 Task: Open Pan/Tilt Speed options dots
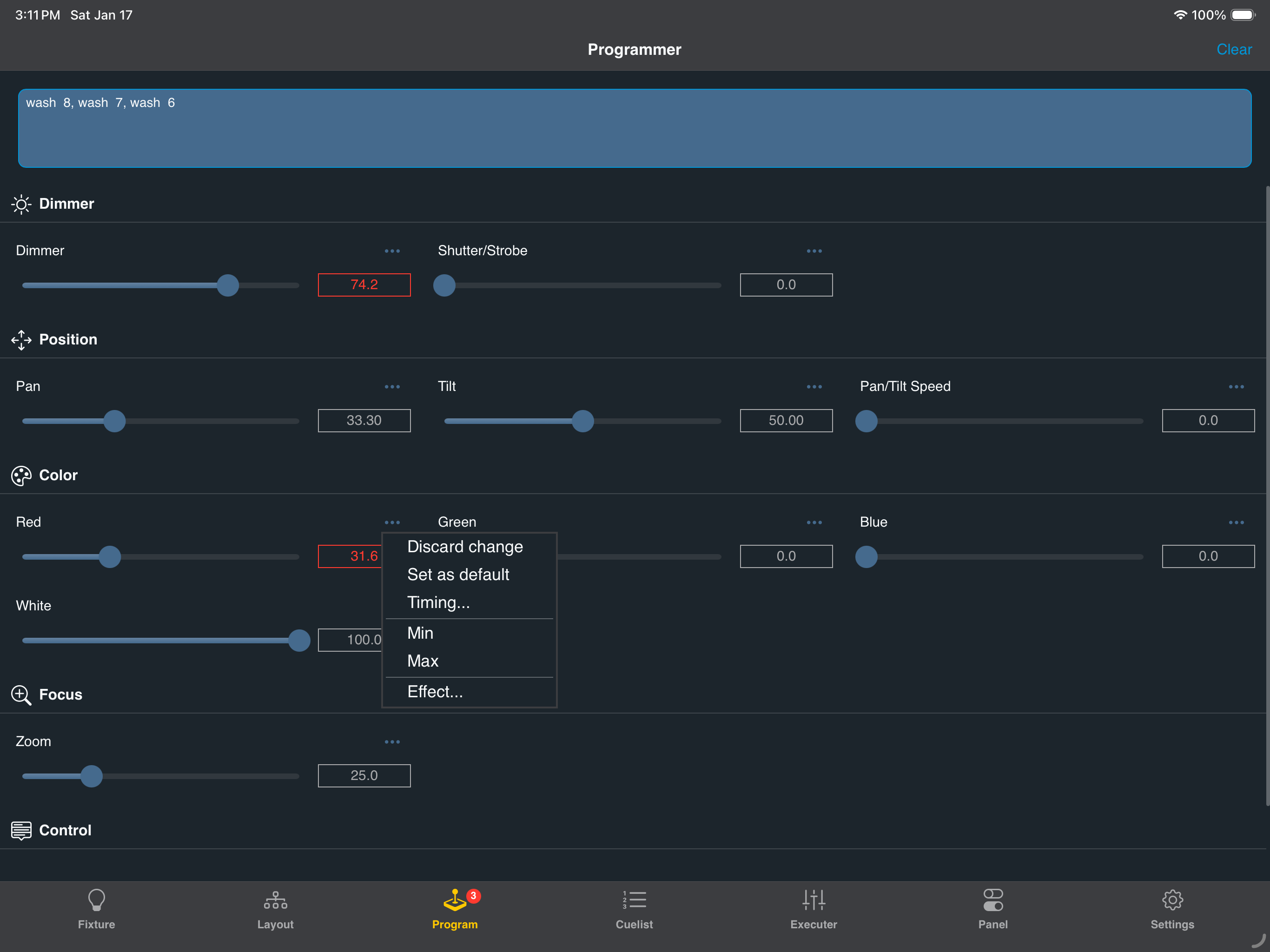1236,386
